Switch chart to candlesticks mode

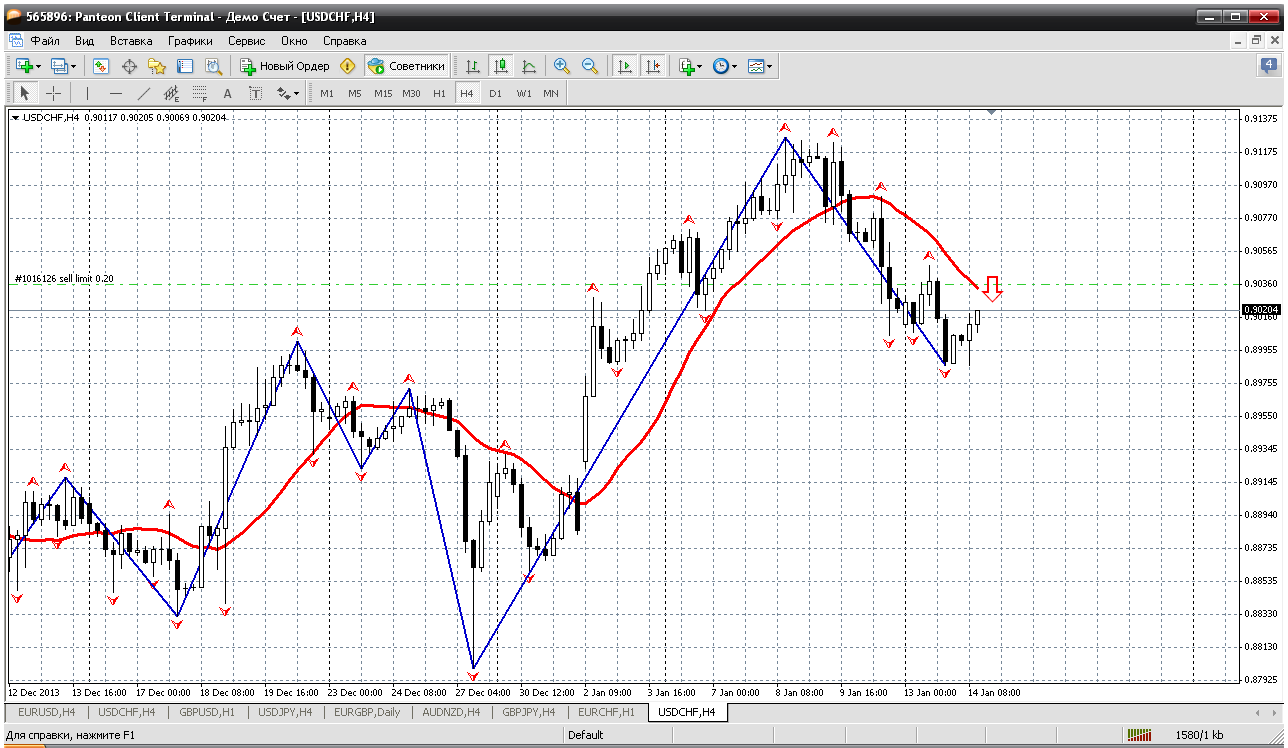pos(501,66)
